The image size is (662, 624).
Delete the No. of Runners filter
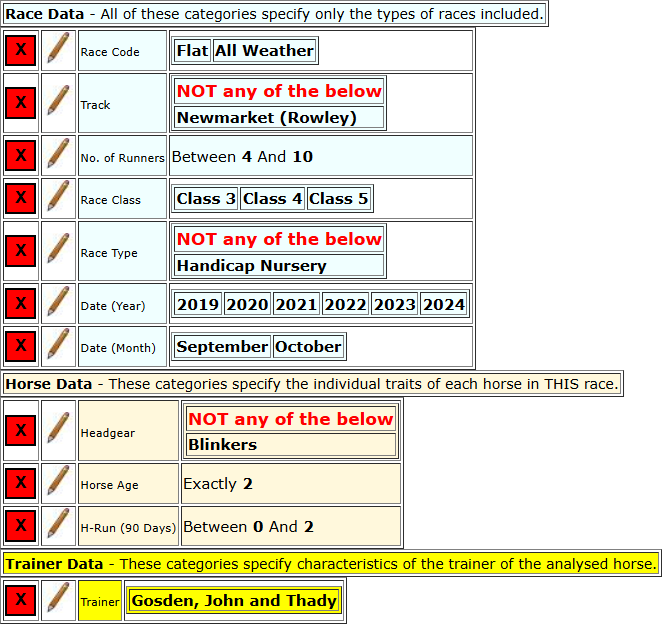coord(21,155)
